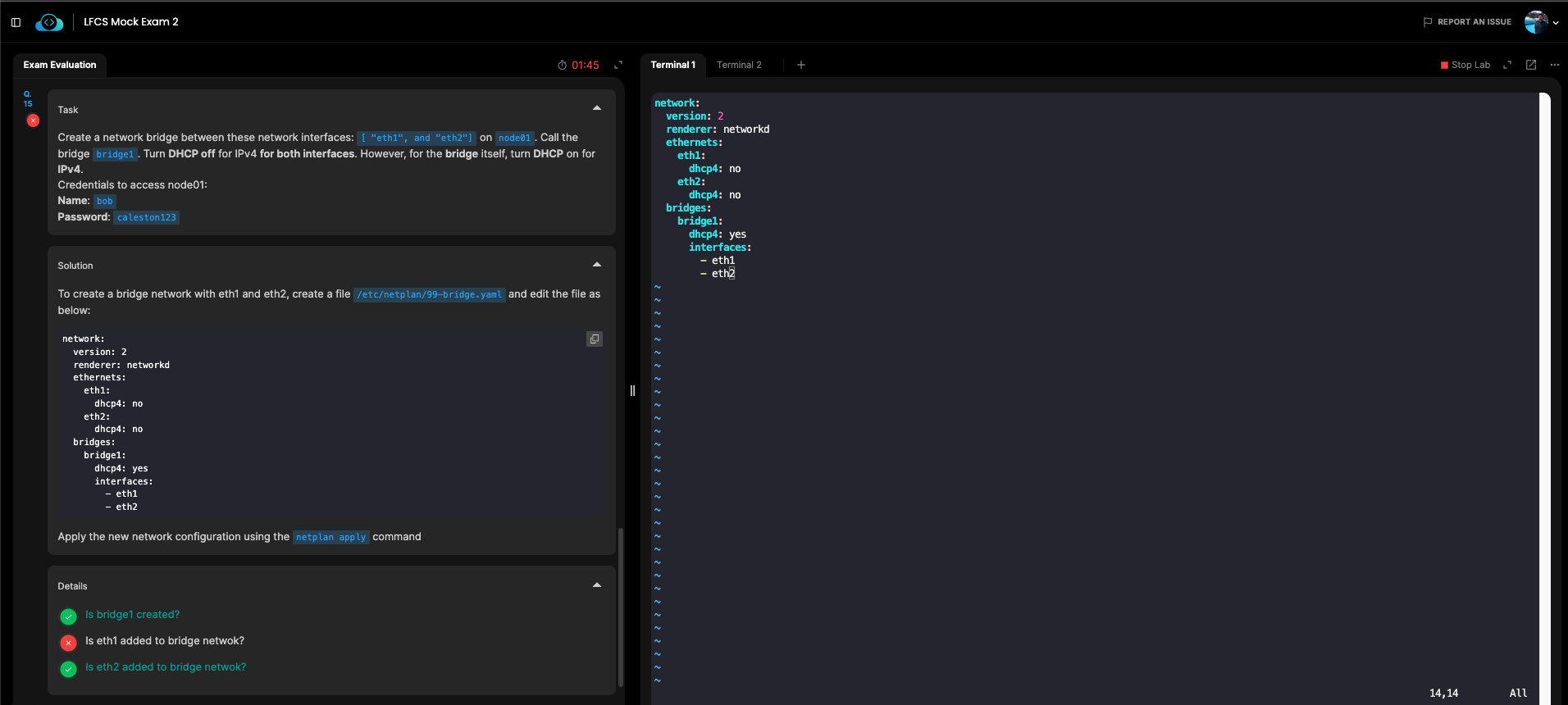
Task: Expand the exam panel to fullscreen
Action: click(x=618, y=65)
